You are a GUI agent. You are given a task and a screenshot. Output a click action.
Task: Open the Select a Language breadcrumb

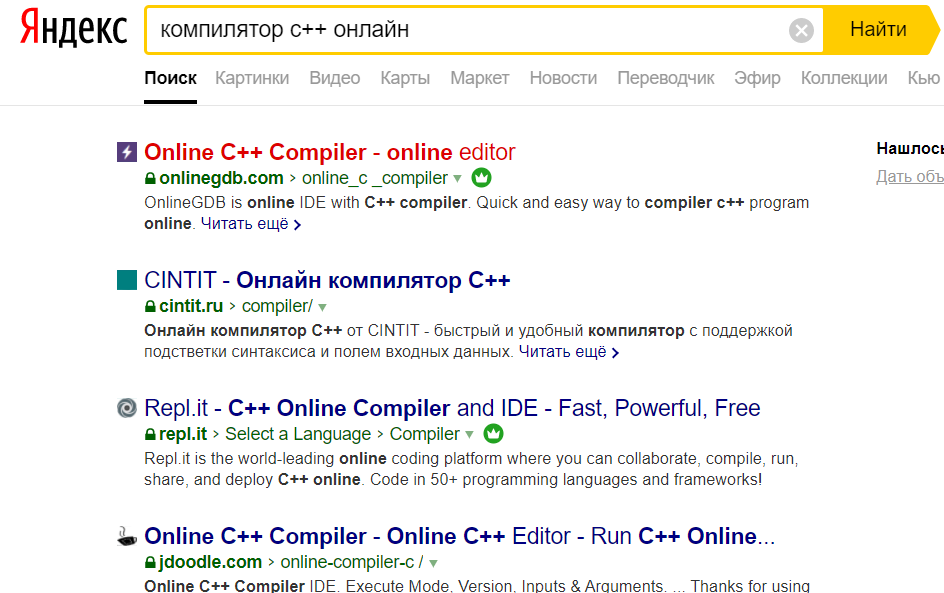[x=298, y=434]
